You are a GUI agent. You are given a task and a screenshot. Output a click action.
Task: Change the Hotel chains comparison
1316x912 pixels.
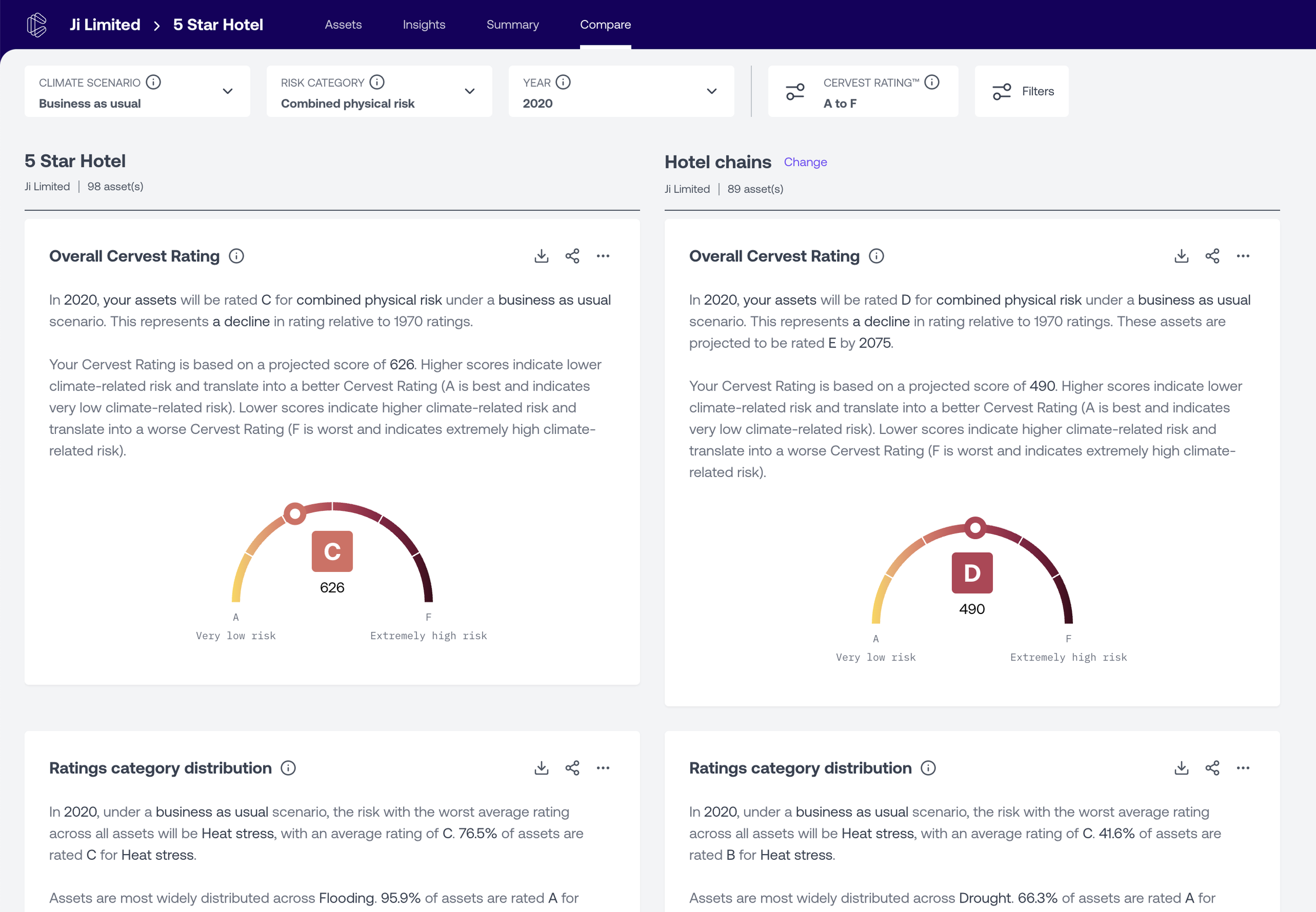[x=805, y=162]
